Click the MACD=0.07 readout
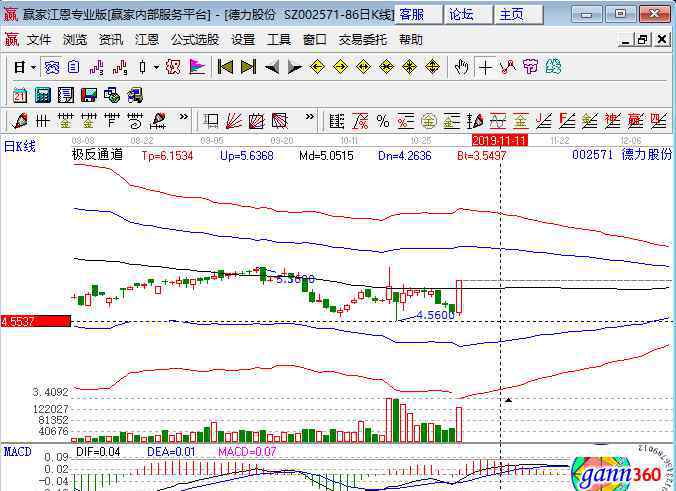This screenshot has width=676, height=491. (247, 452)
